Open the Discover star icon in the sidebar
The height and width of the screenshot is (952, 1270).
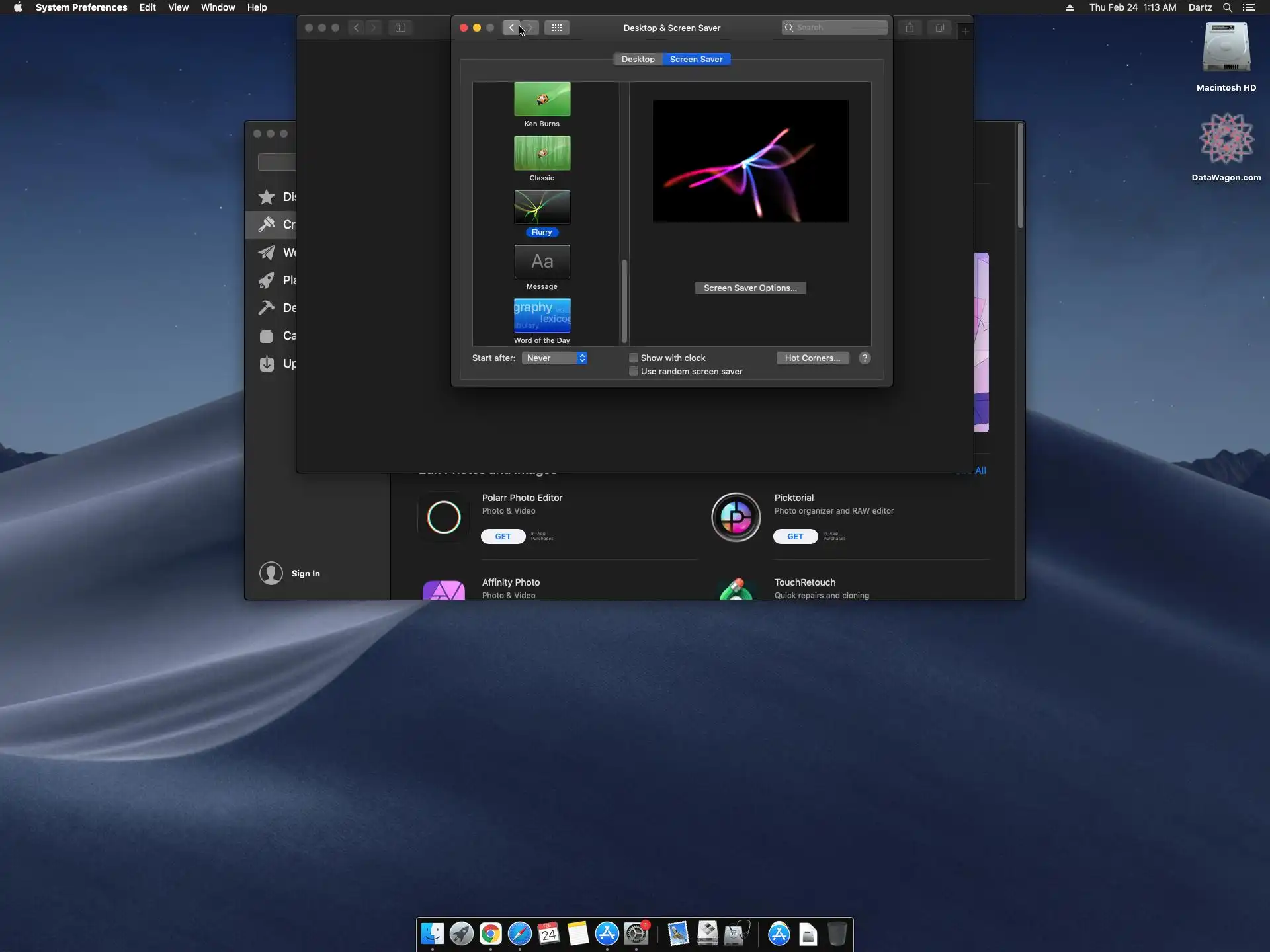[267, 197]
